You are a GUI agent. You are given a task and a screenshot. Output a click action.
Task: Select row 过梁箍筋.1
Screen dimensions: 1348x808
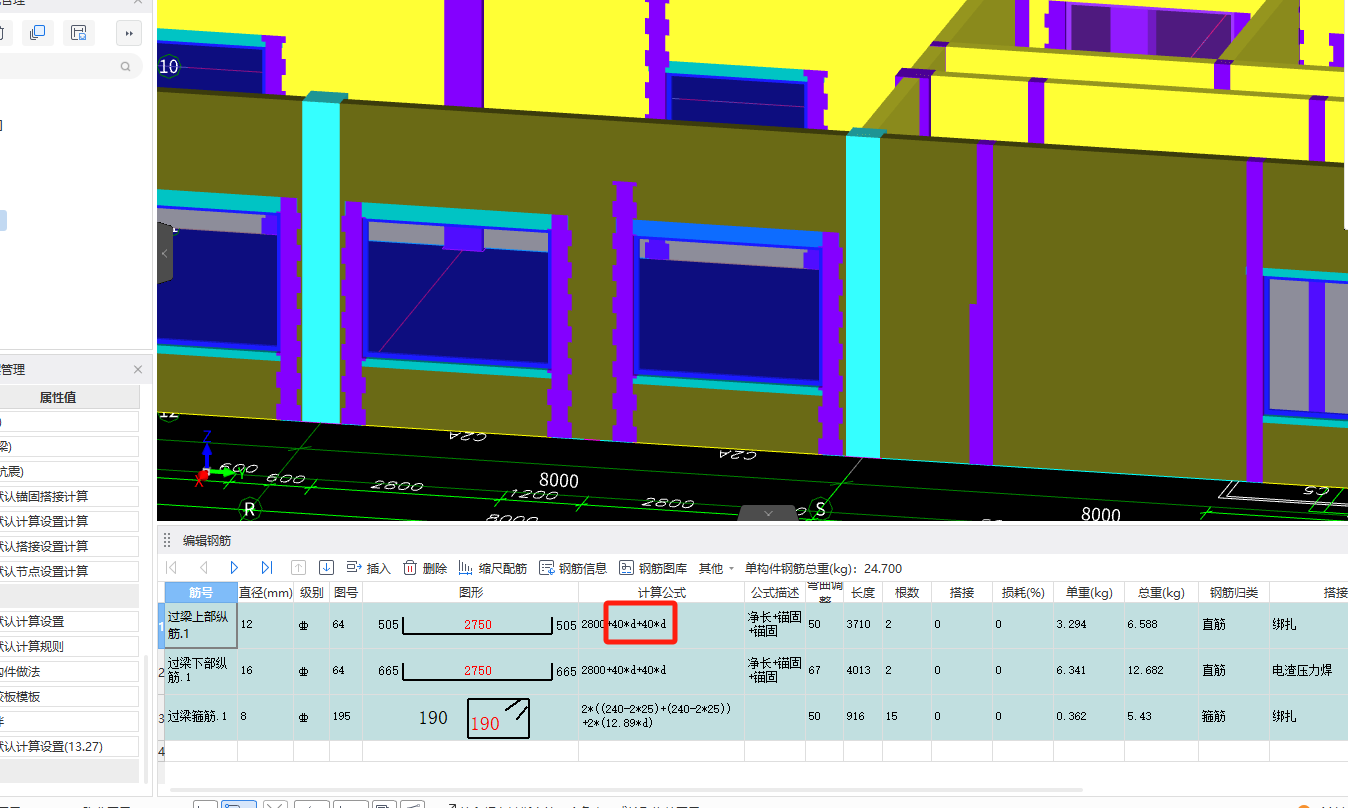[201, 716]
